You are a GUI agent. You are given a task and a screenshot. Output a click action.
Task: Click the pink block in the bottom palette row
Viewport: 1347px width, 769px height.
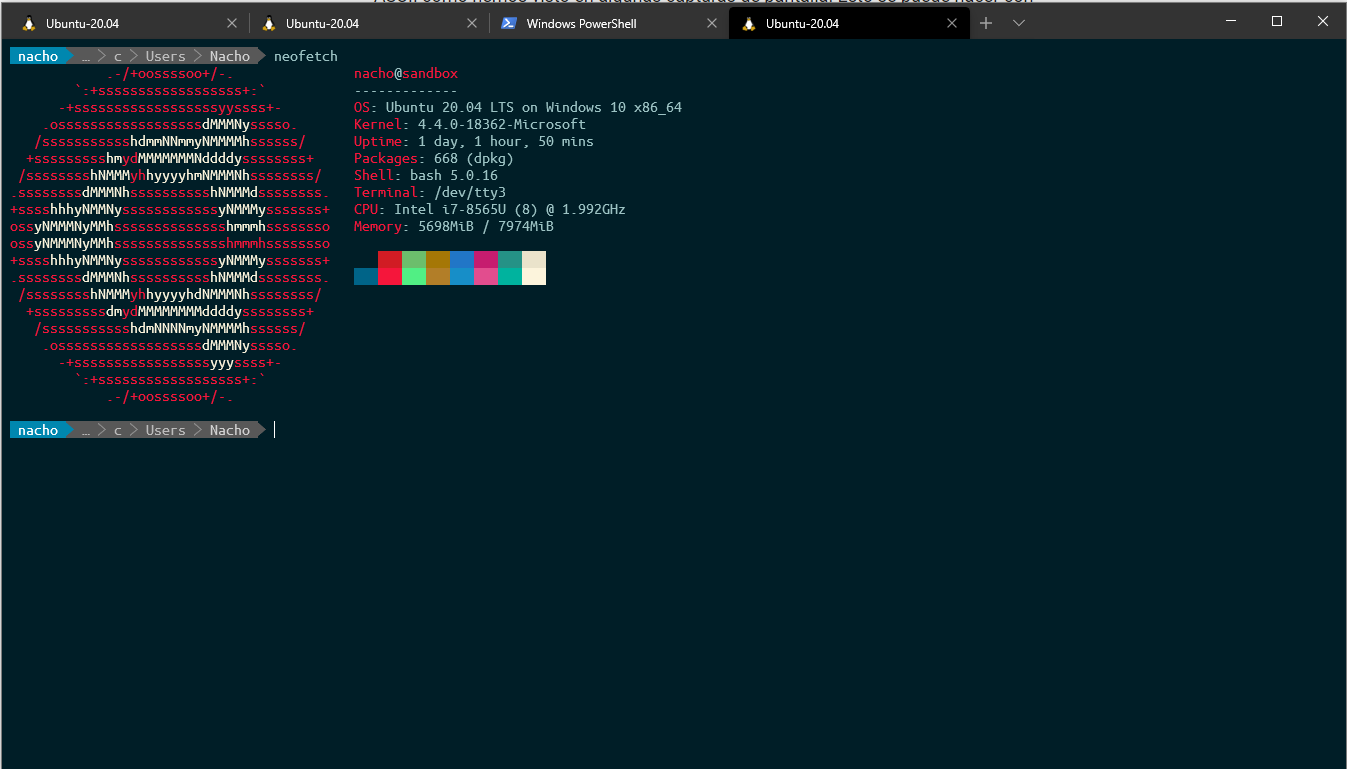tap(486, 276)
